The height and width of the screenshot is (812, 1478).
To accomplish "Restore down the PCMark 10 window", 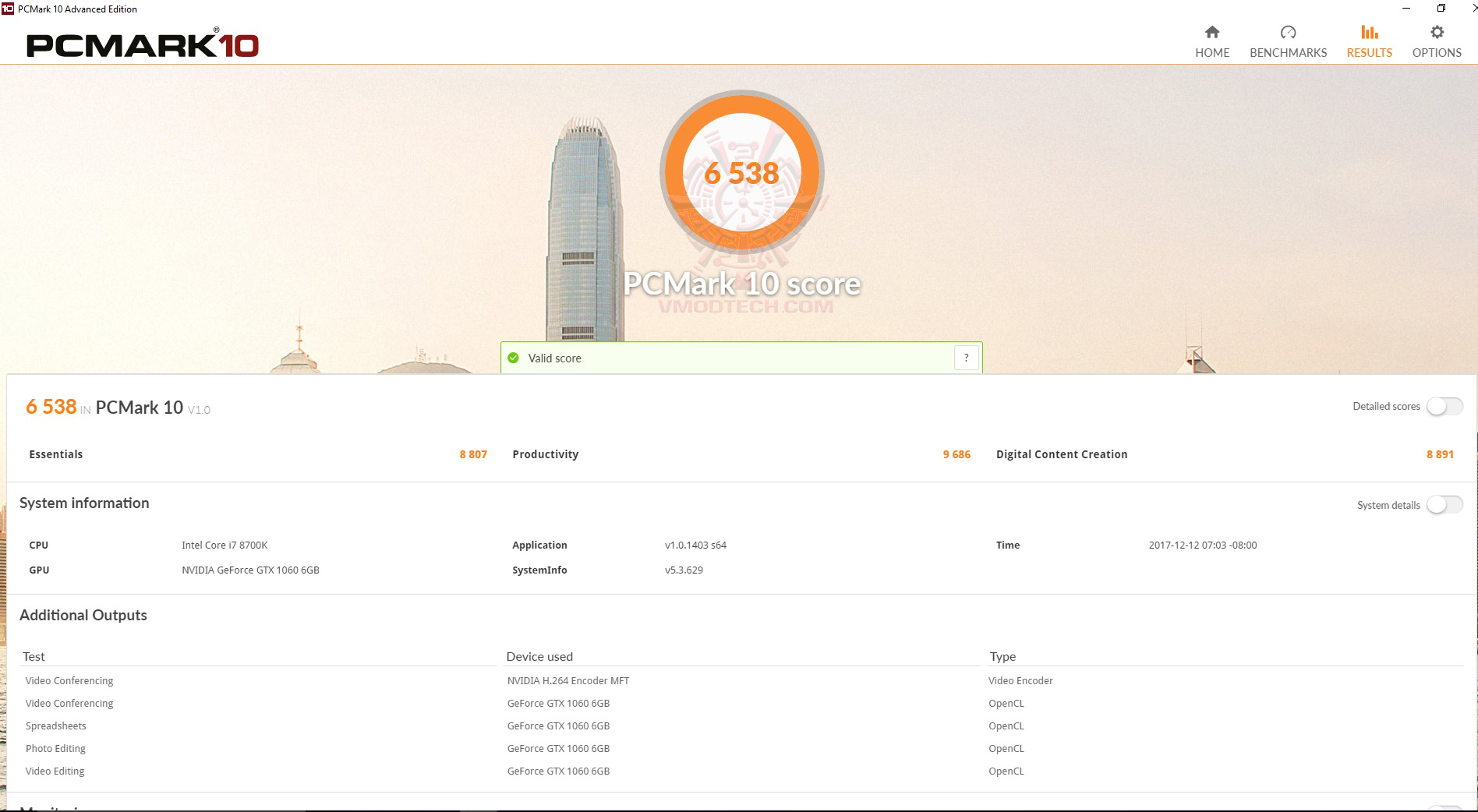I will (x=1441, y=9).
